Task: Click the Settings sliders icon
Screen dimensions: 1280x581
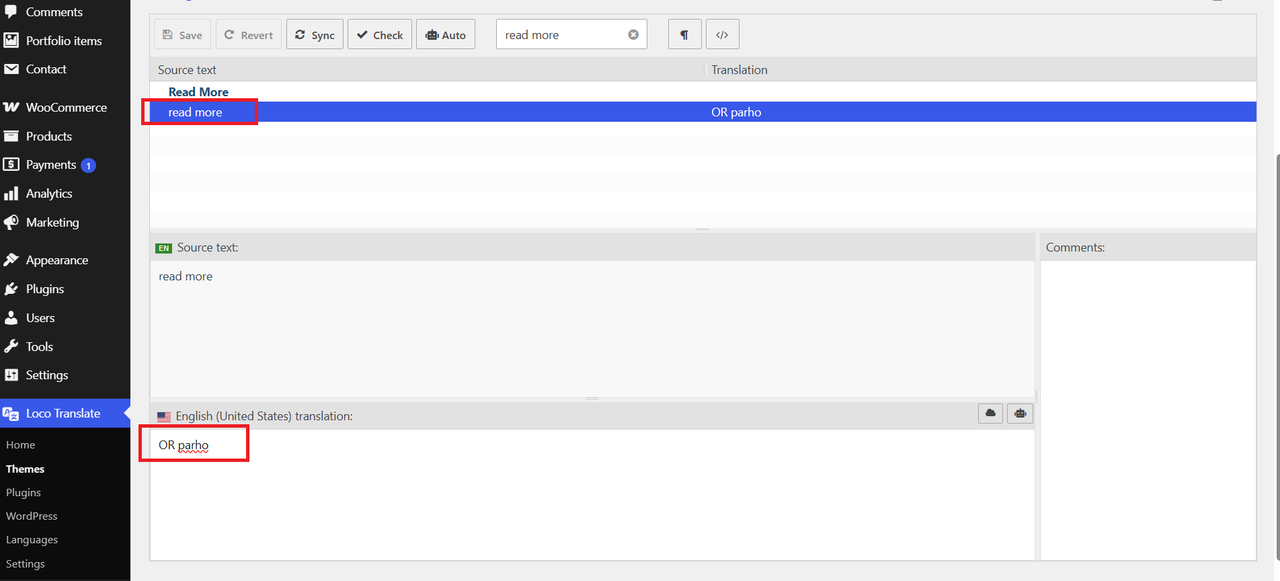Action: 11,375
